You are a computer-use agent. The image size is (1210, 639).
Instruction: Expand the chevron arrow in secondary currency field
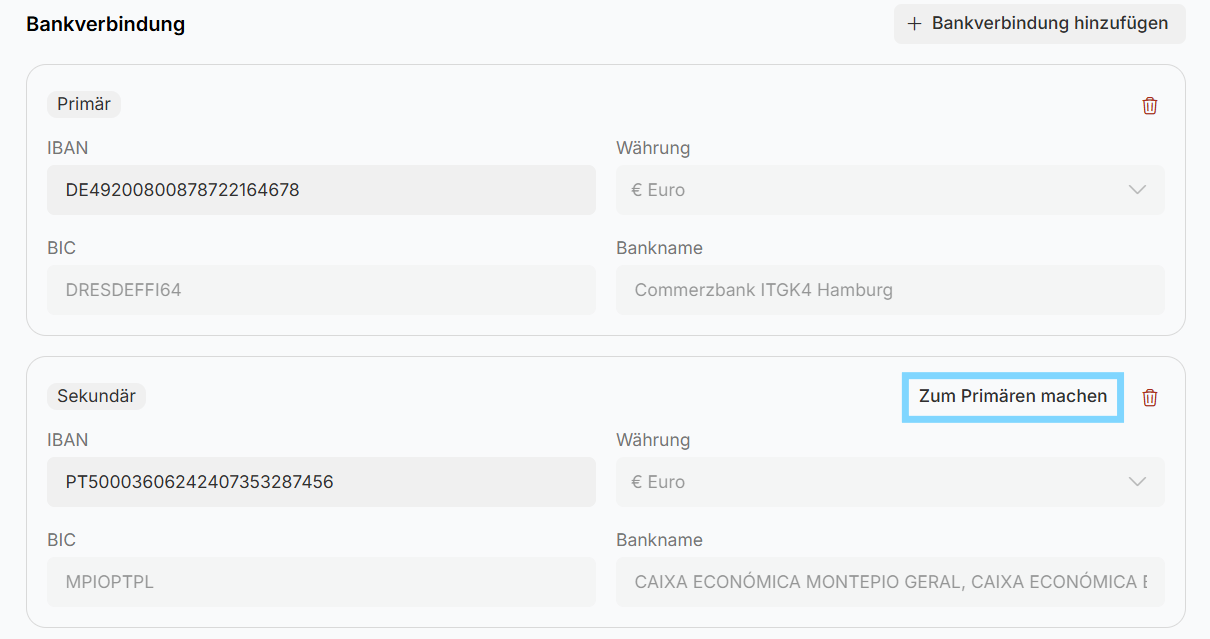pos(1137,482)
